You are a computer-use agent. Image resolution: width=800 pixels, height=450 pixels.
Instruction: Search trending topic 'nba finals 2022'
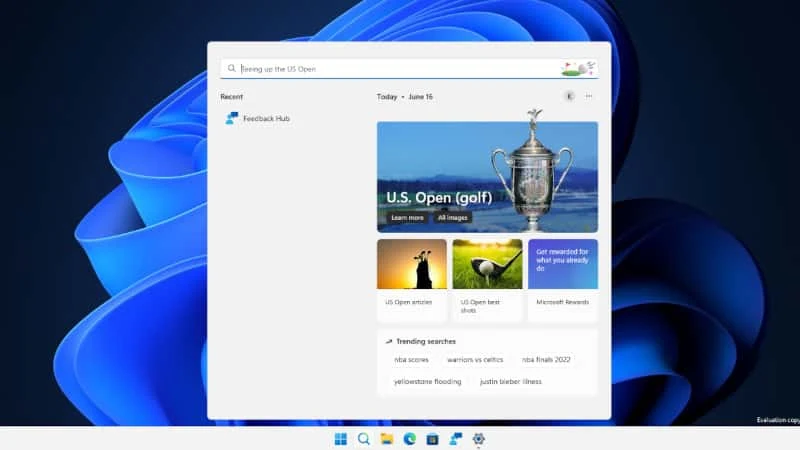[x=546, y=360]
